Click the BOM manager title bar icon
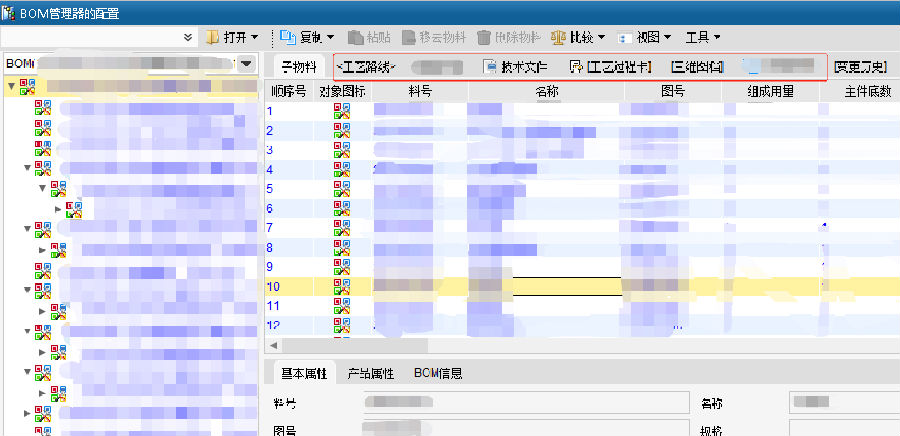This screenshot has width=900, height=436. pos(9,13)
